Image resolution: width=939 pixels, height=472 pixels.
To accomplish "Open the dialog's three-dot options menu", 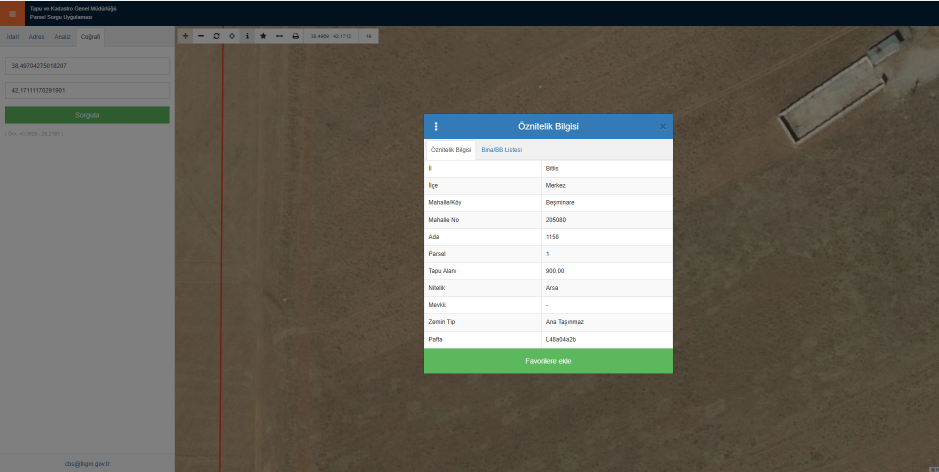I will coord(436,126).
